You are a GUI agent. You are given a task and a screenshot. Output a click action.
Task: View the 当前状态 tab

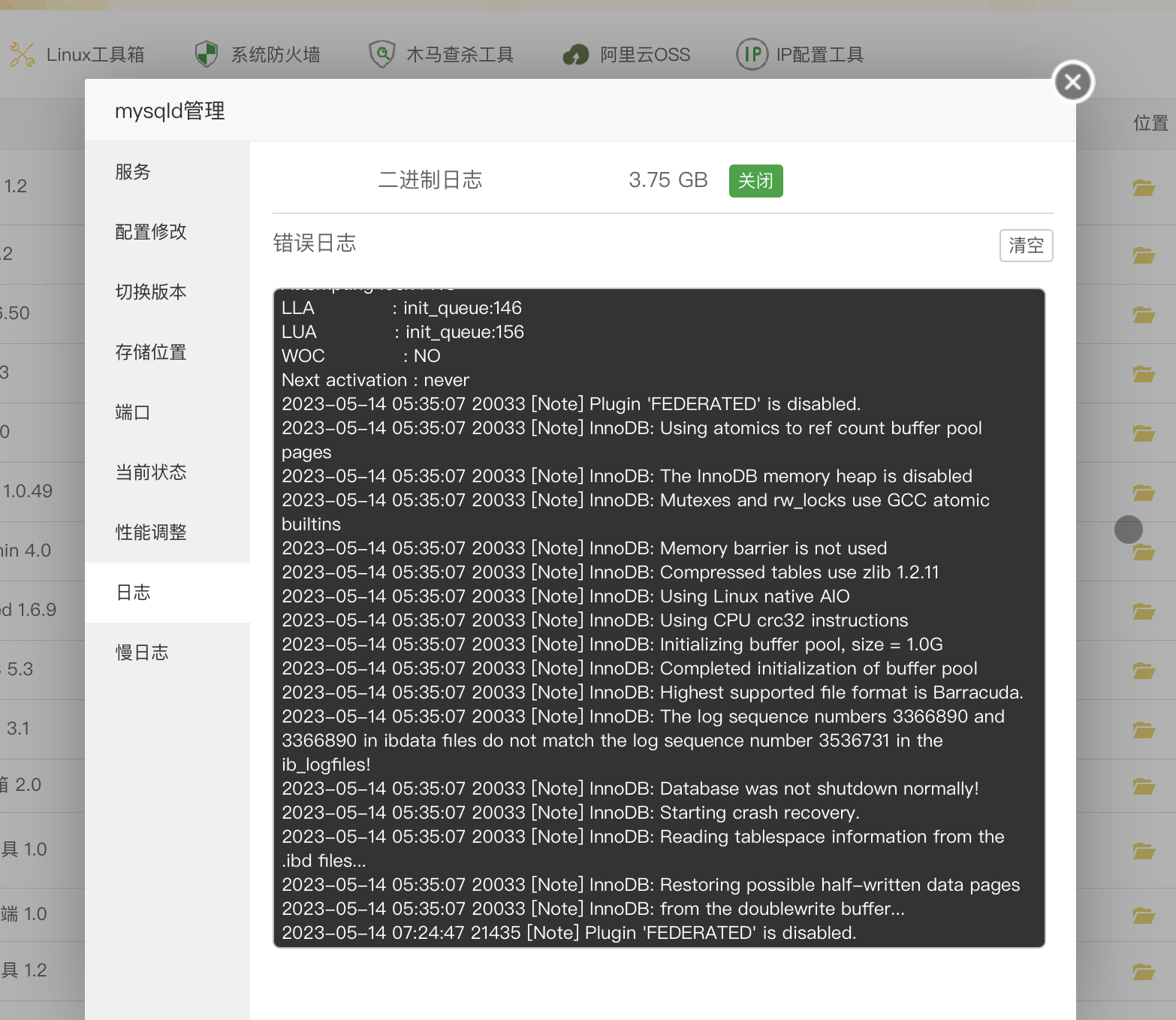[151, 472]
